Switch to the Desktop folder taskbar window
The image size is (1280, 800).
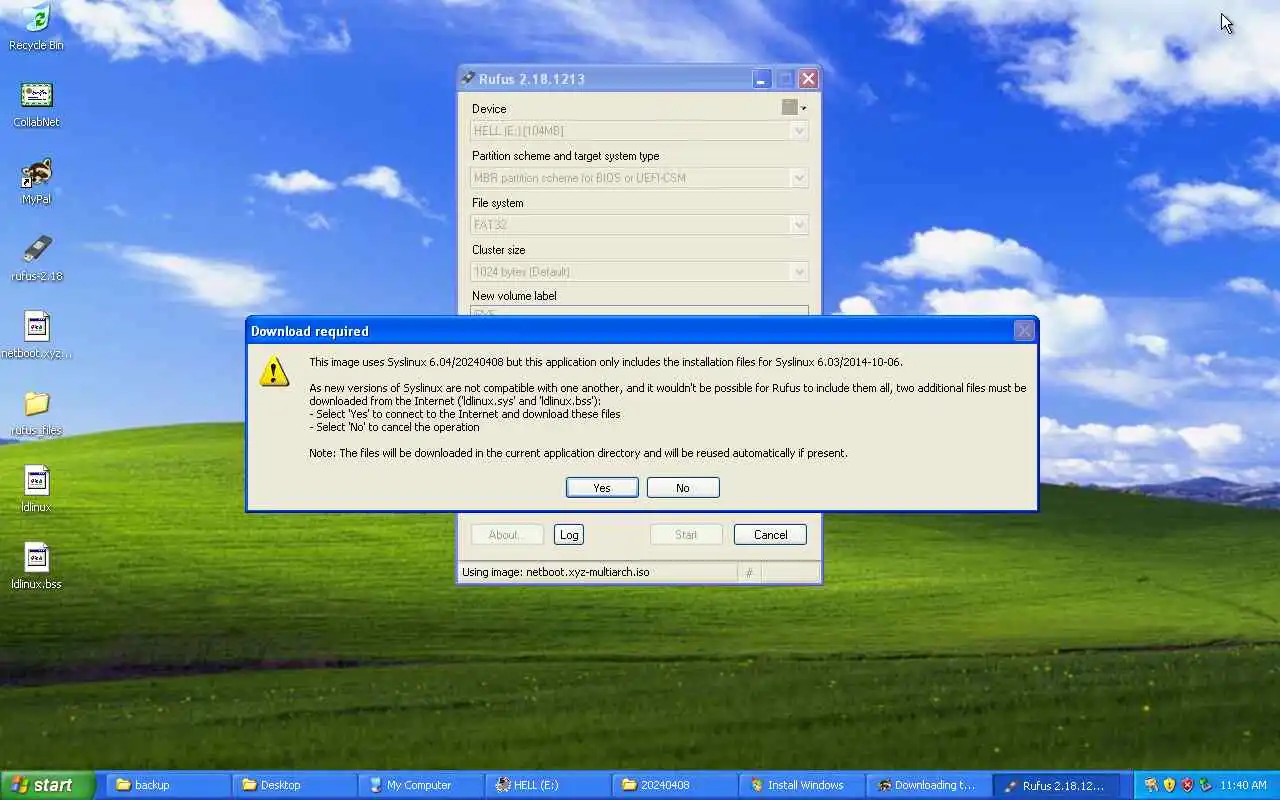294,785
